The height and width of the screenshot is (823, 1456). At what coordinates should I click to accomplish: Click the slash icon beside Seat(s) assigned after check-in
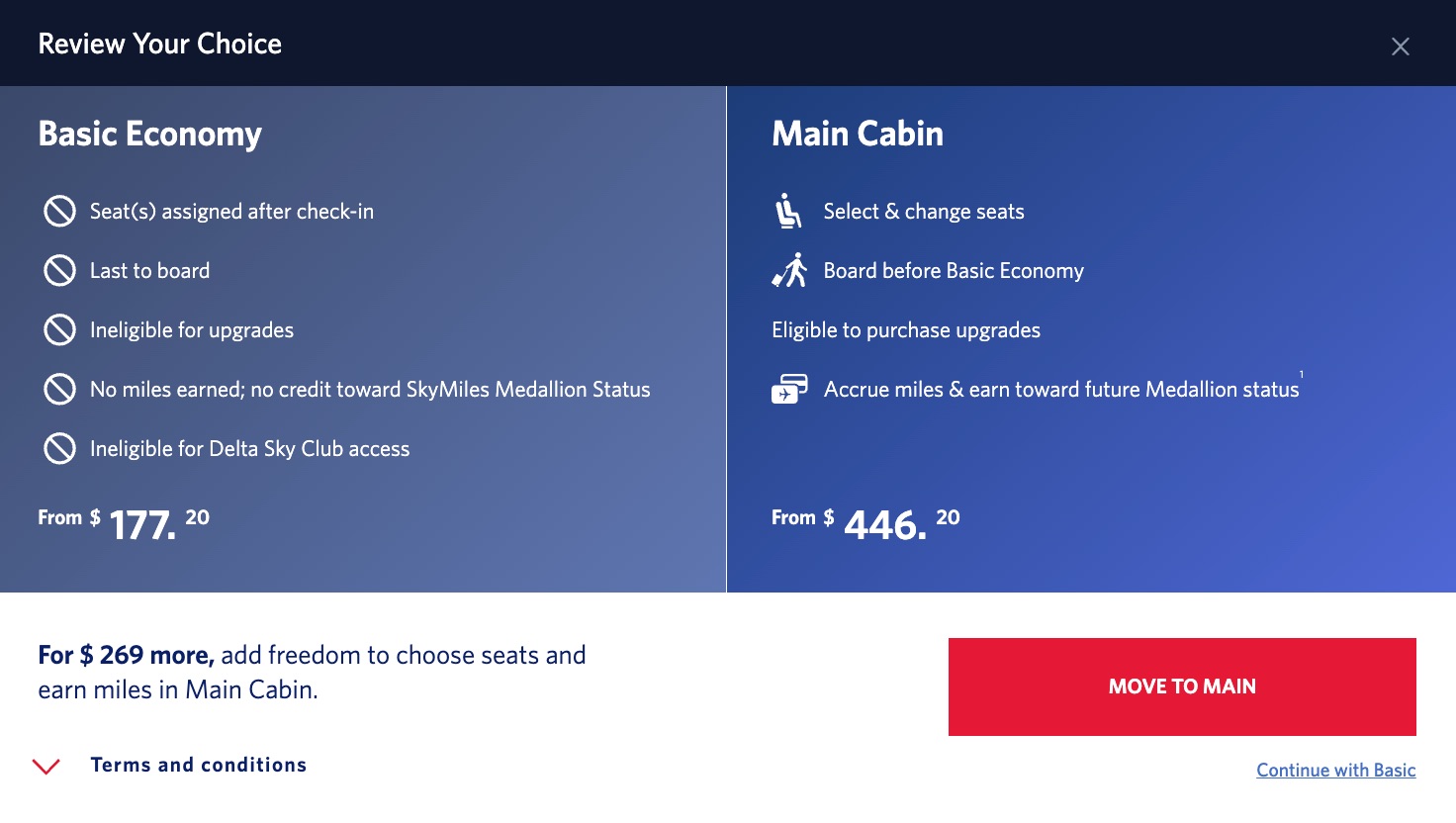[59, 211]
